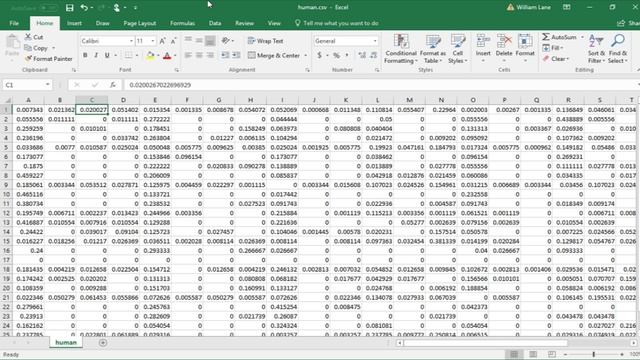Open Conditional Formatting menu

click(x=401, y=49)
